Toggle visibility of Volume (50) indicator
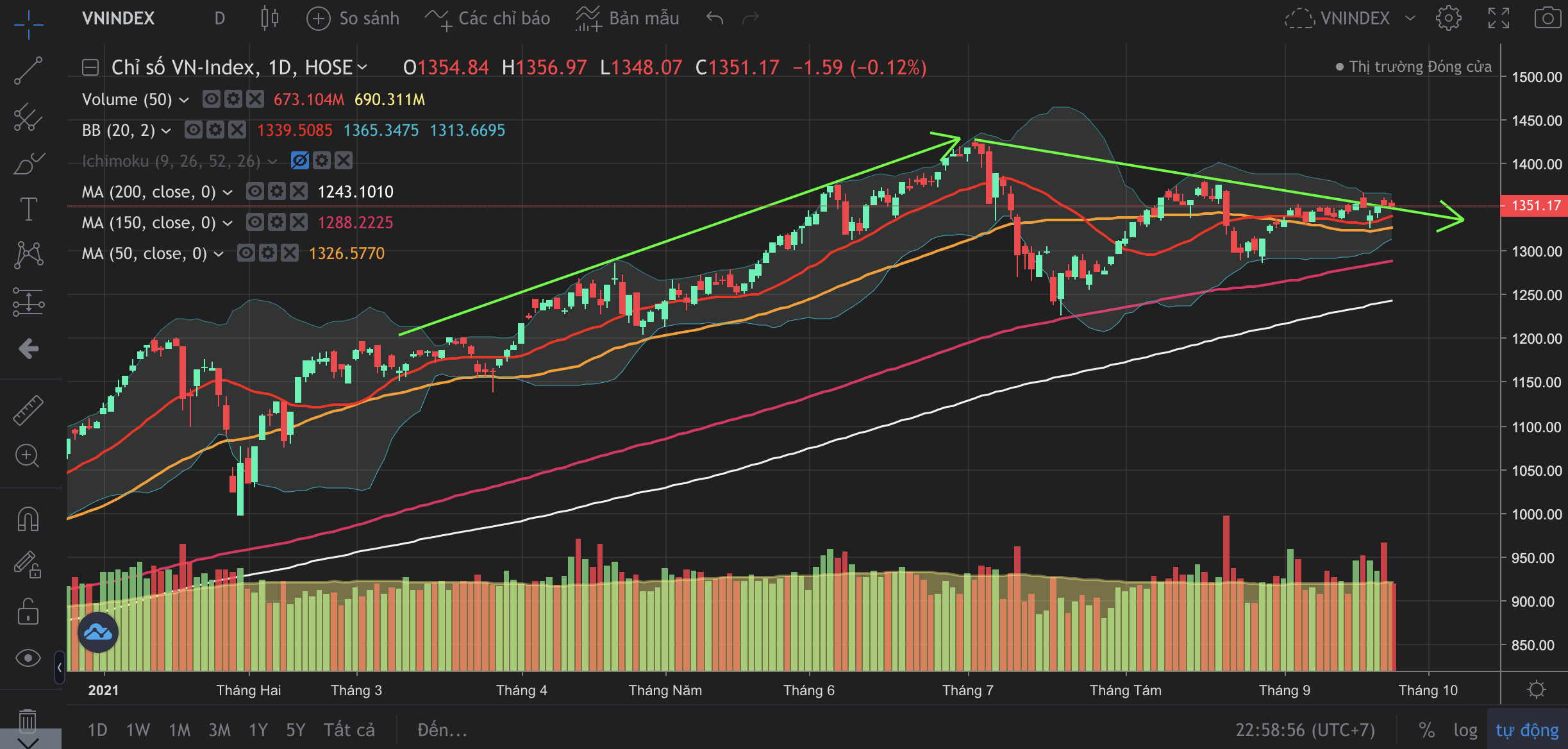 click(212, 99)
